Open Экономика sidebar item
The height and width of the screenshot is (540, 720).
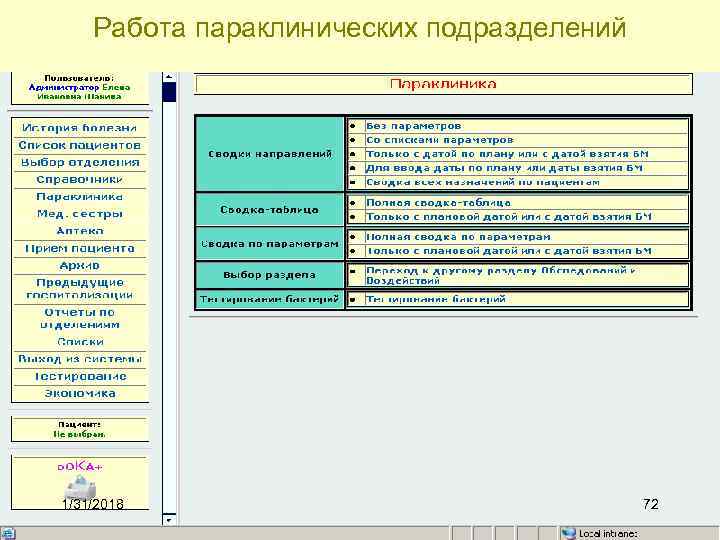tap(79, 394)
